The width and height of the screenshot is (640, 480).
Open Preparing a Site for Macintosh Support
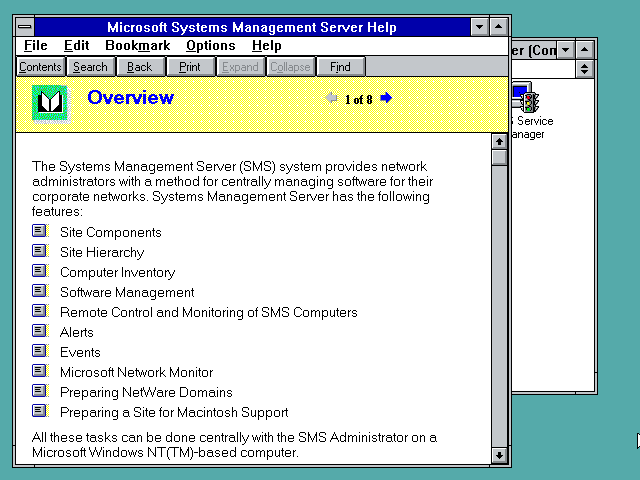174,412
